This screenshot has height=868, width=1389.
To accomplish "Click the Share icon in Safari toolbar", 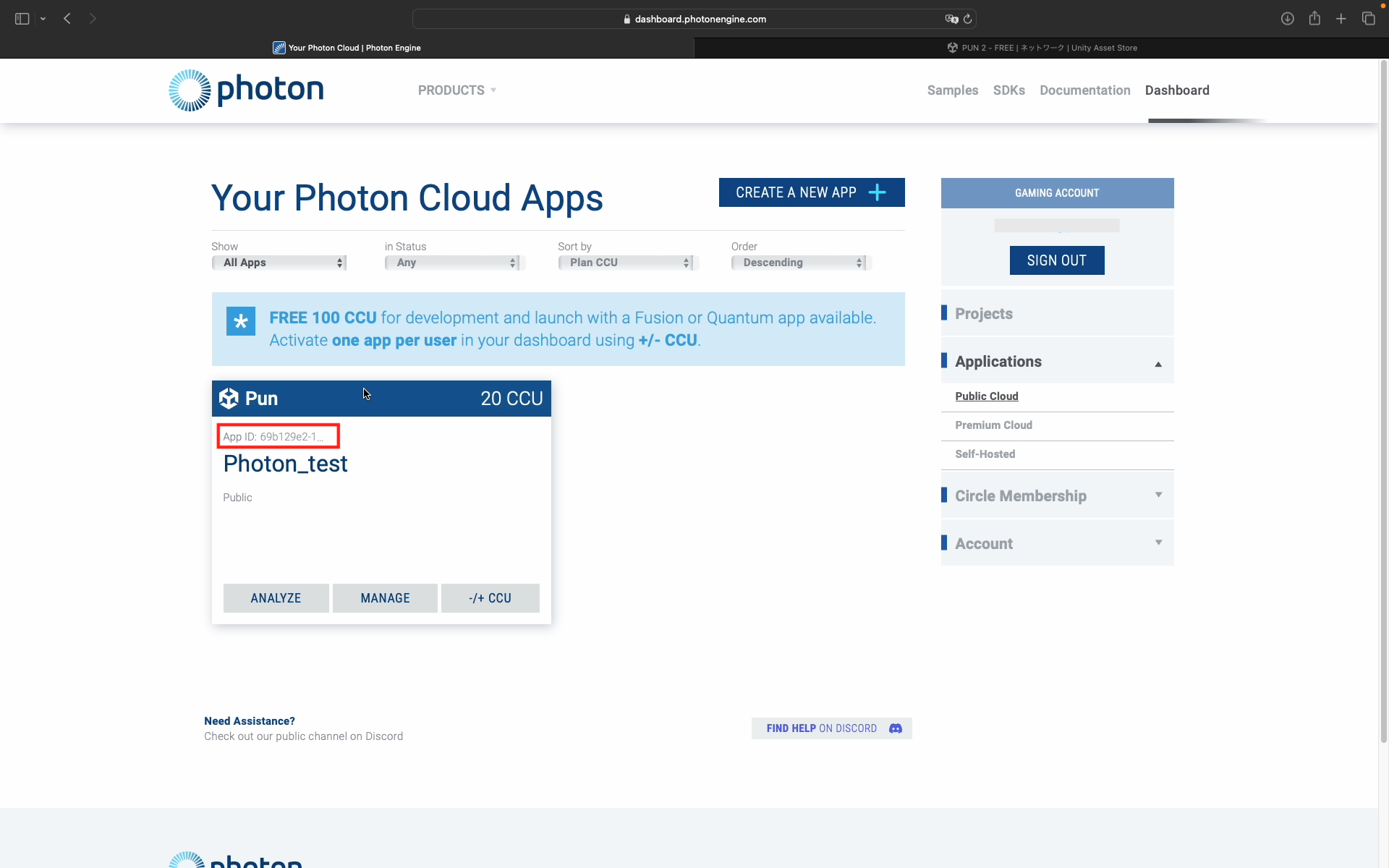I will [x=1314, y=19].
